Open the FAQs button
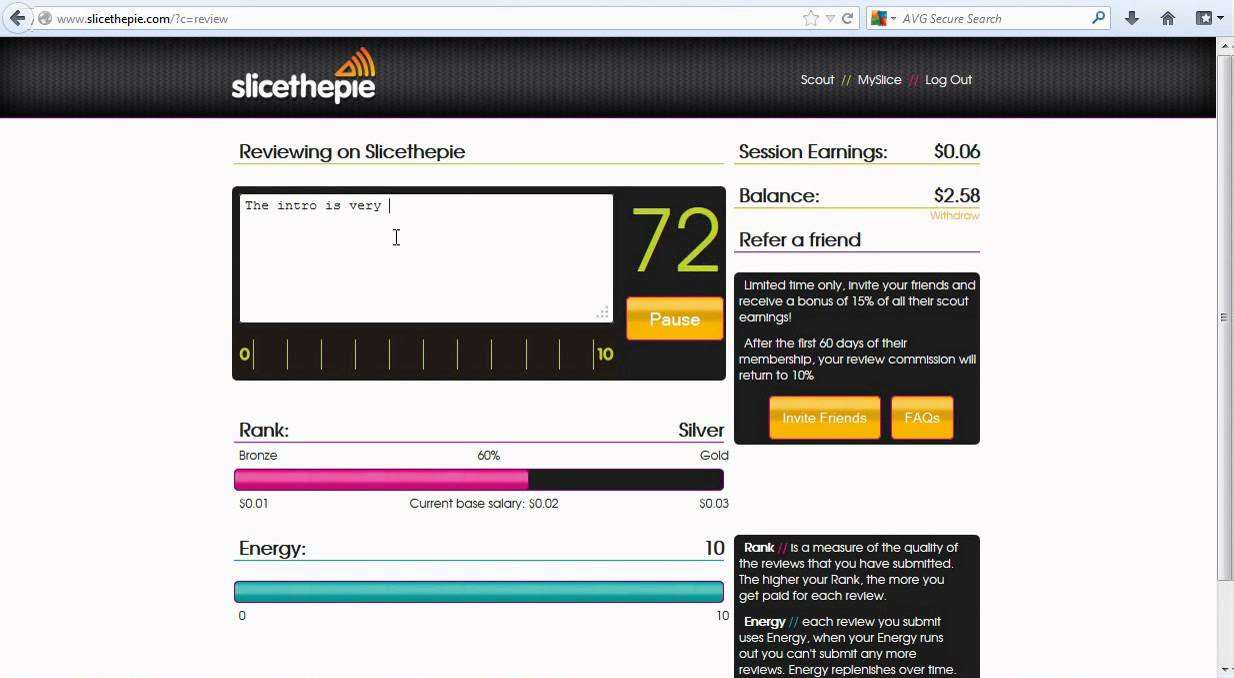 (x=922, y=418)
